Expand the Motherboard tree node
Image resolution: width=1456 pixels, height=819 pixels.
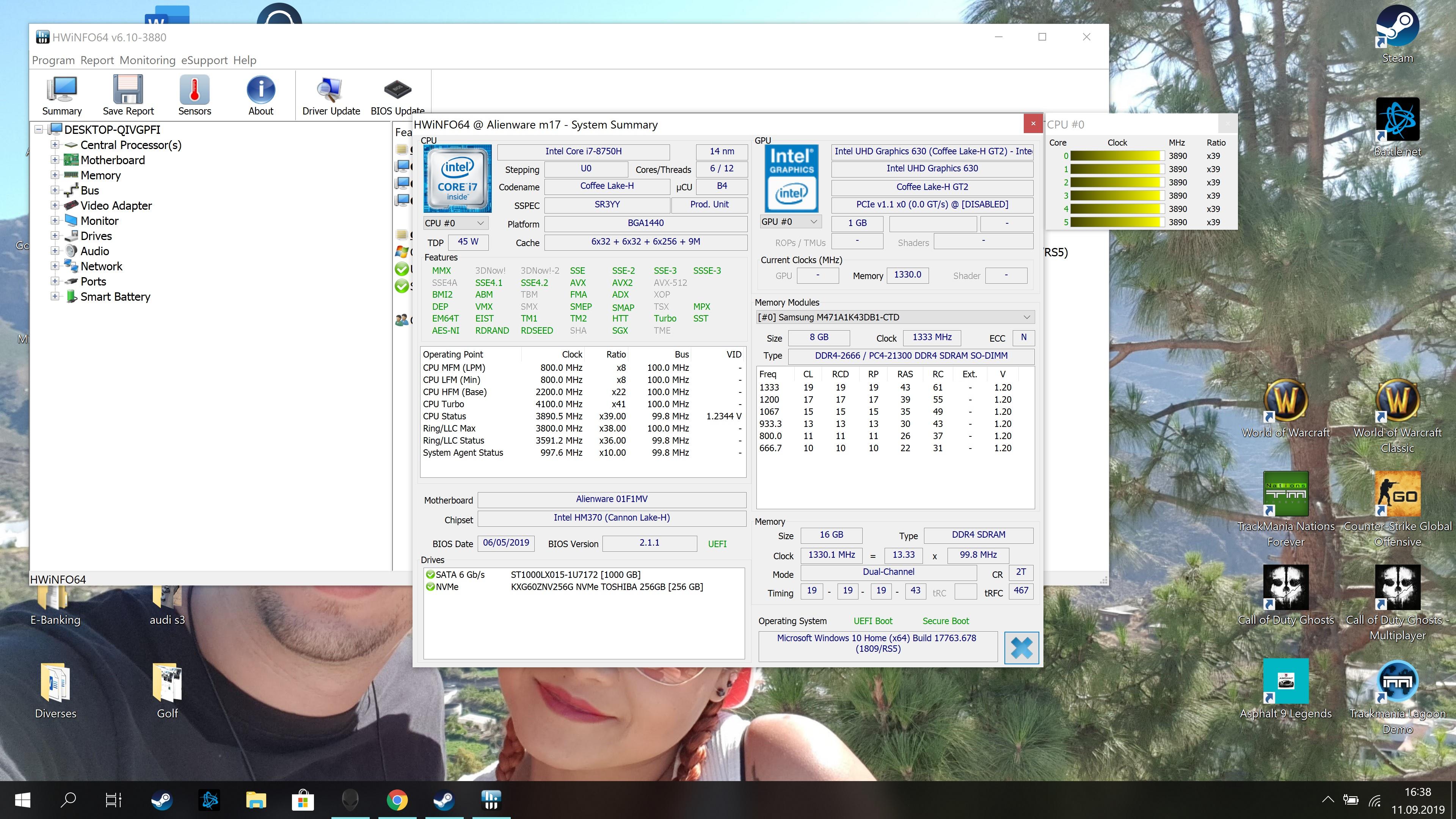point(55,160)
